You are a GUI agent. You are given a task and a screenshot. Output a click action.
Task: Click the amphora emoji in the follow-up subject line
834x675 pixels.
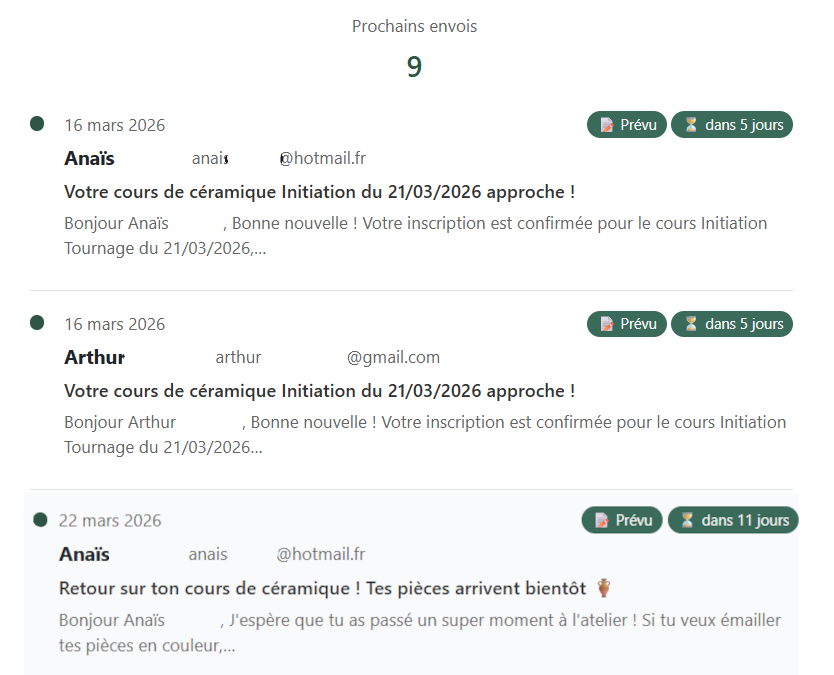[604, 587]
